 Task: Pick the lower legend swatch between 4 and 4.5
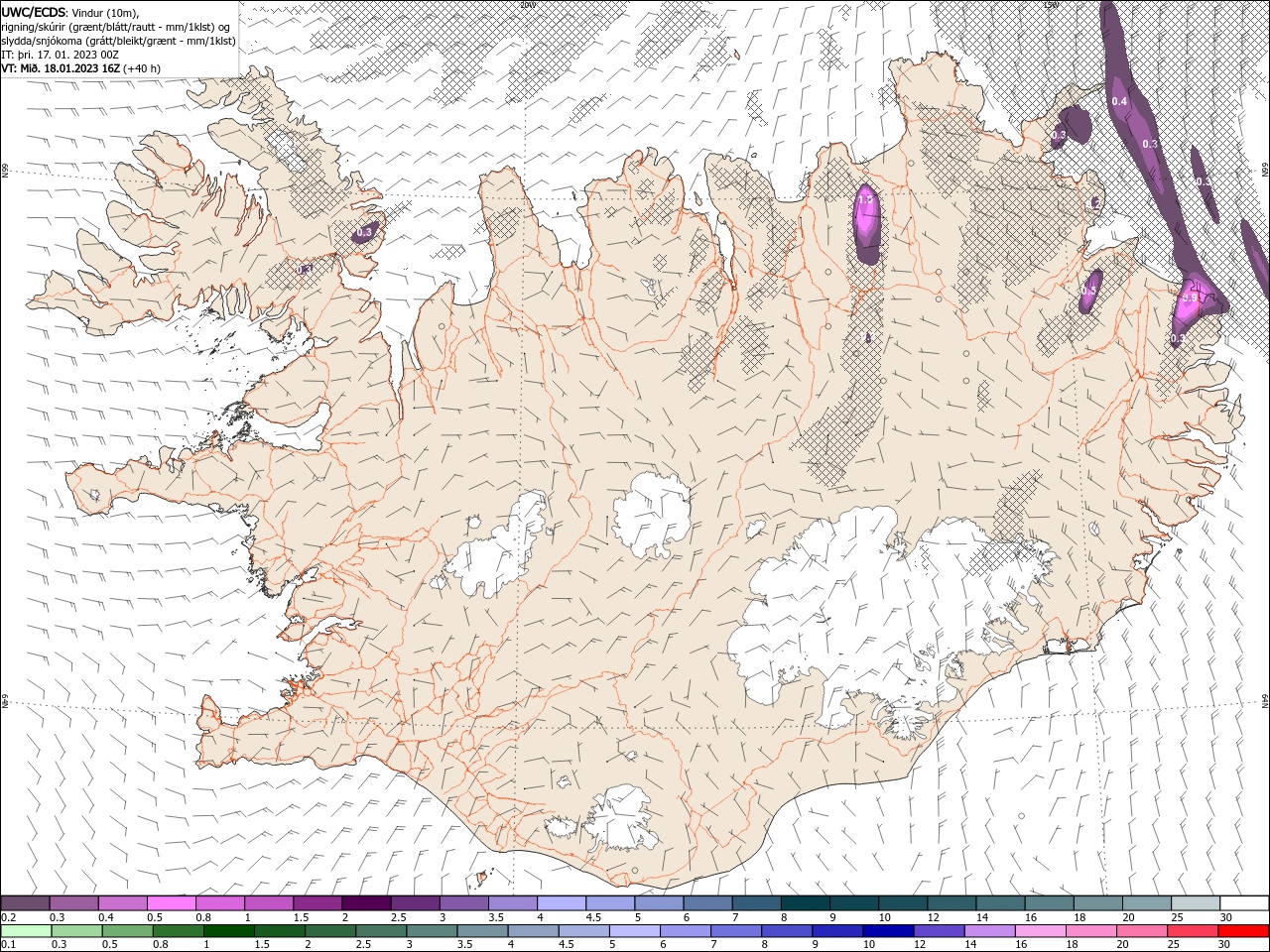click(x=534, y=931)
